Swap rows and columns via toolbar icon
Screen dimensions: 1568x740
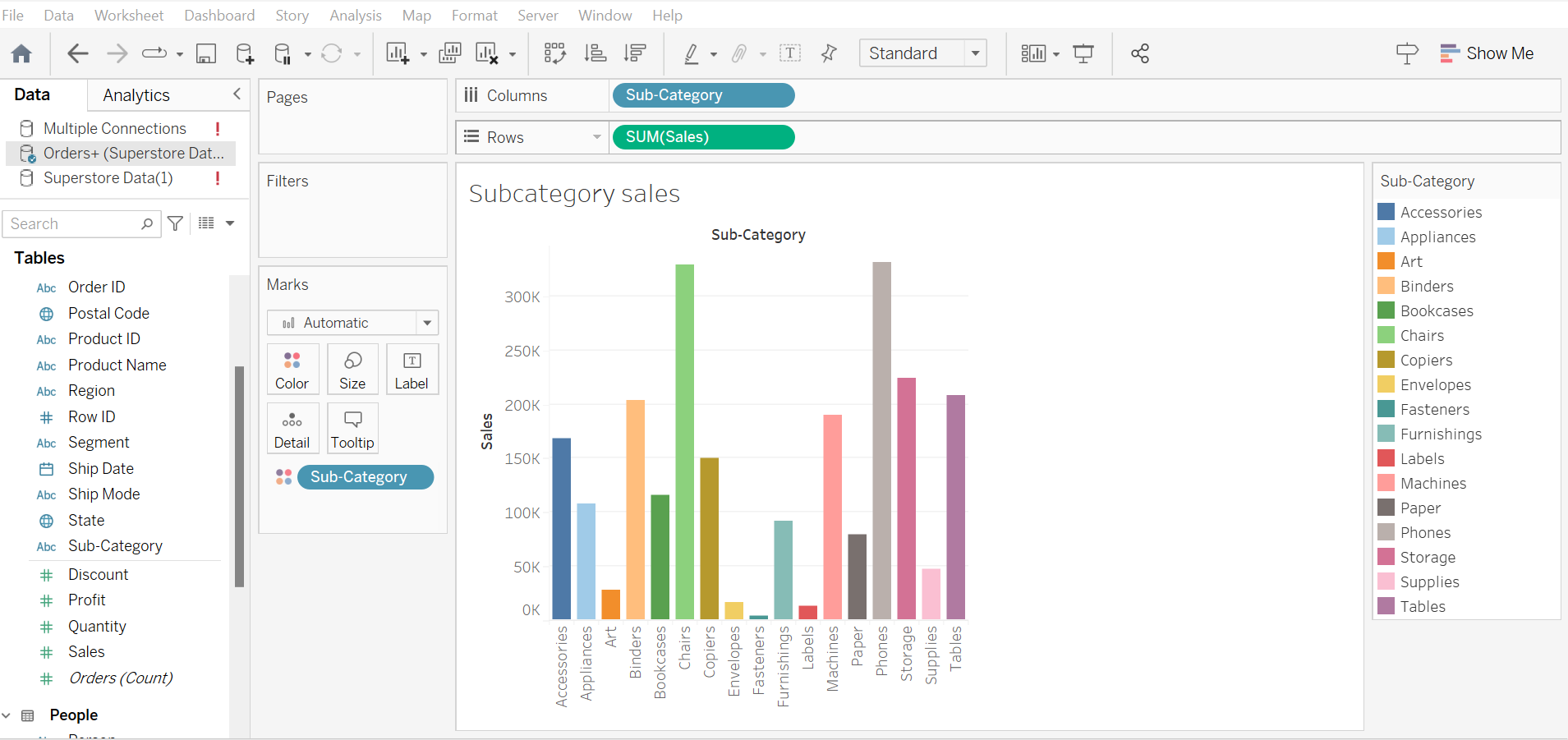tap(555, 53)
